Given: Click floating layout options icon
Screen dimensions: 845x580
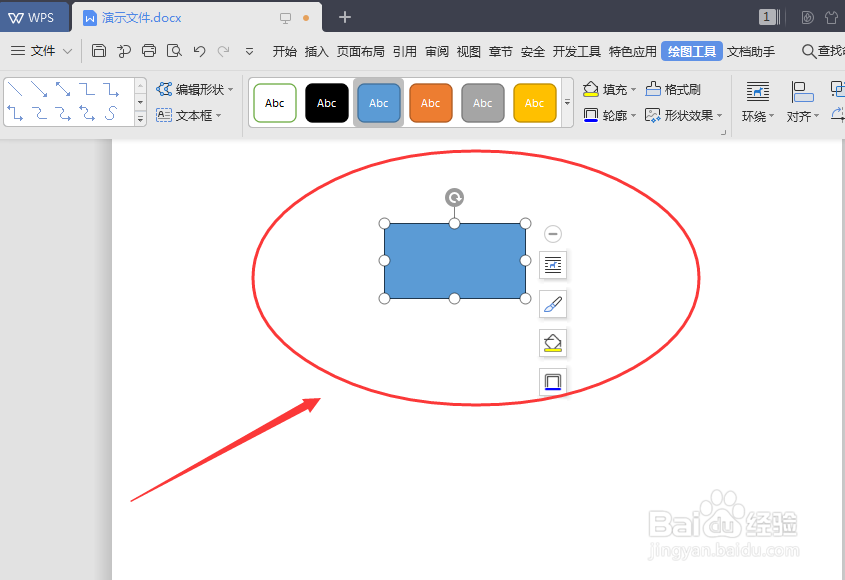Looking at the screenshot, I should (553, 265).
